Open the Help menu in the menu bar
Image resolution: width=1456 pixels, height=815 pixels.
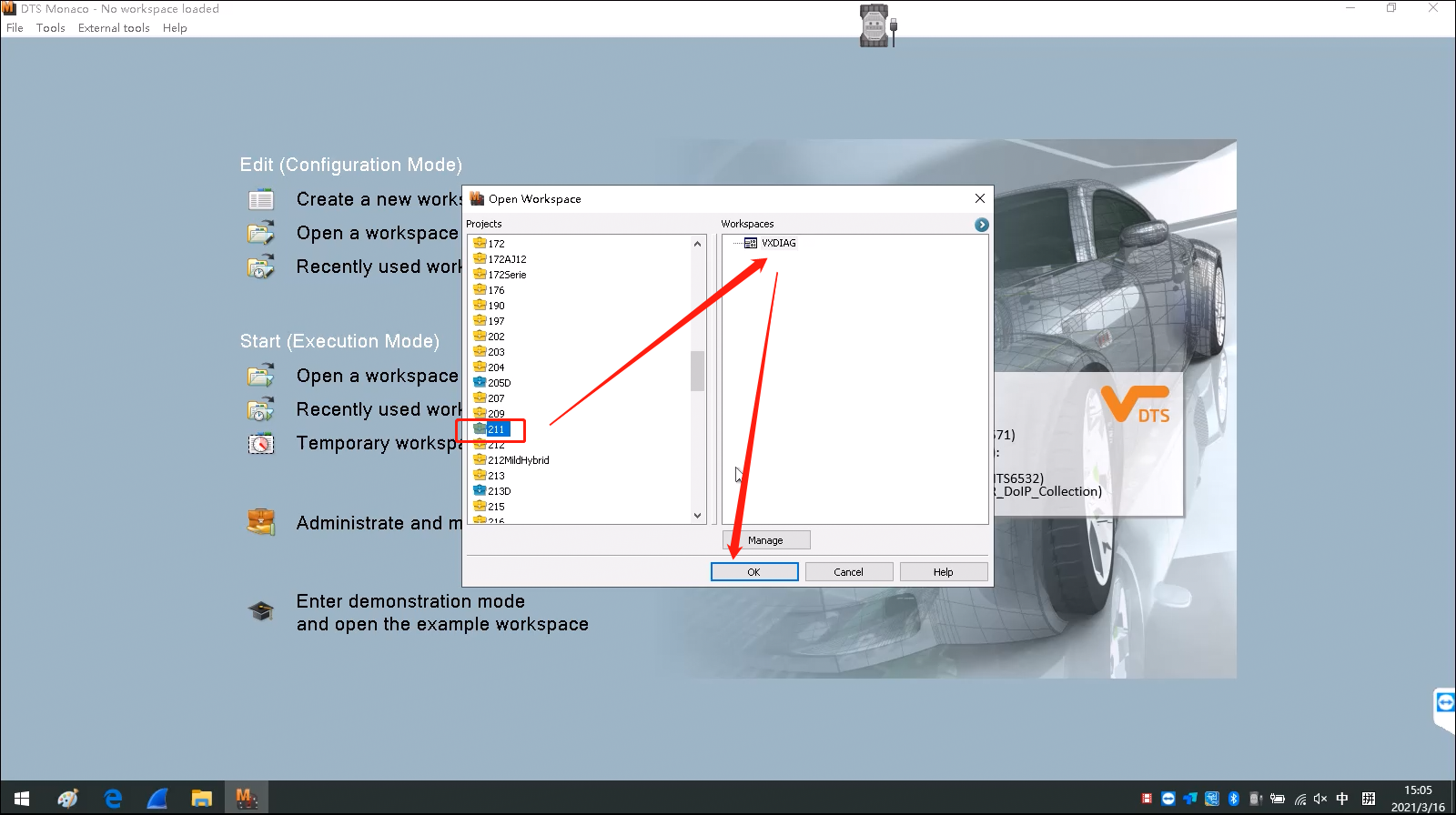click(x=175, y=28)
